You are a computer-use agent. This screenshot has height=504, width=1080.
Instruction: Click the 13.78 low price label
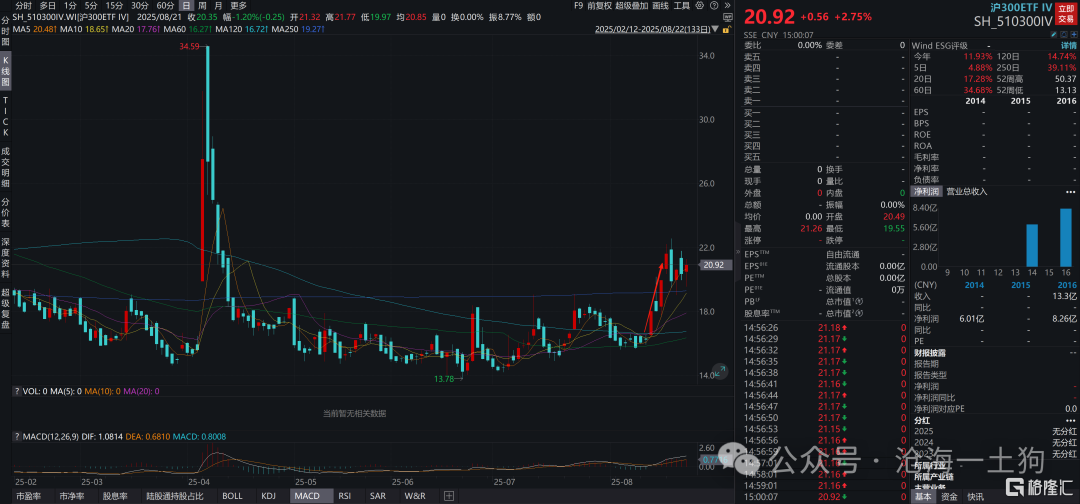[x=446, y=378]
